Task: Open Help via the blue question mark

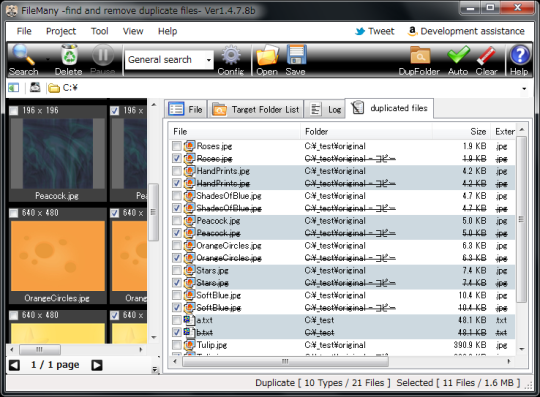Action: pyautogui.click(x=520, y=55)
